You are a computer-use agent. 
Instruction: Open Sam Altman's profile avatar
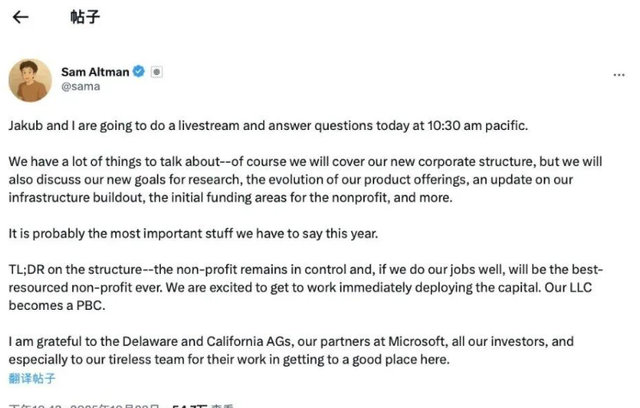click(30, 80)
